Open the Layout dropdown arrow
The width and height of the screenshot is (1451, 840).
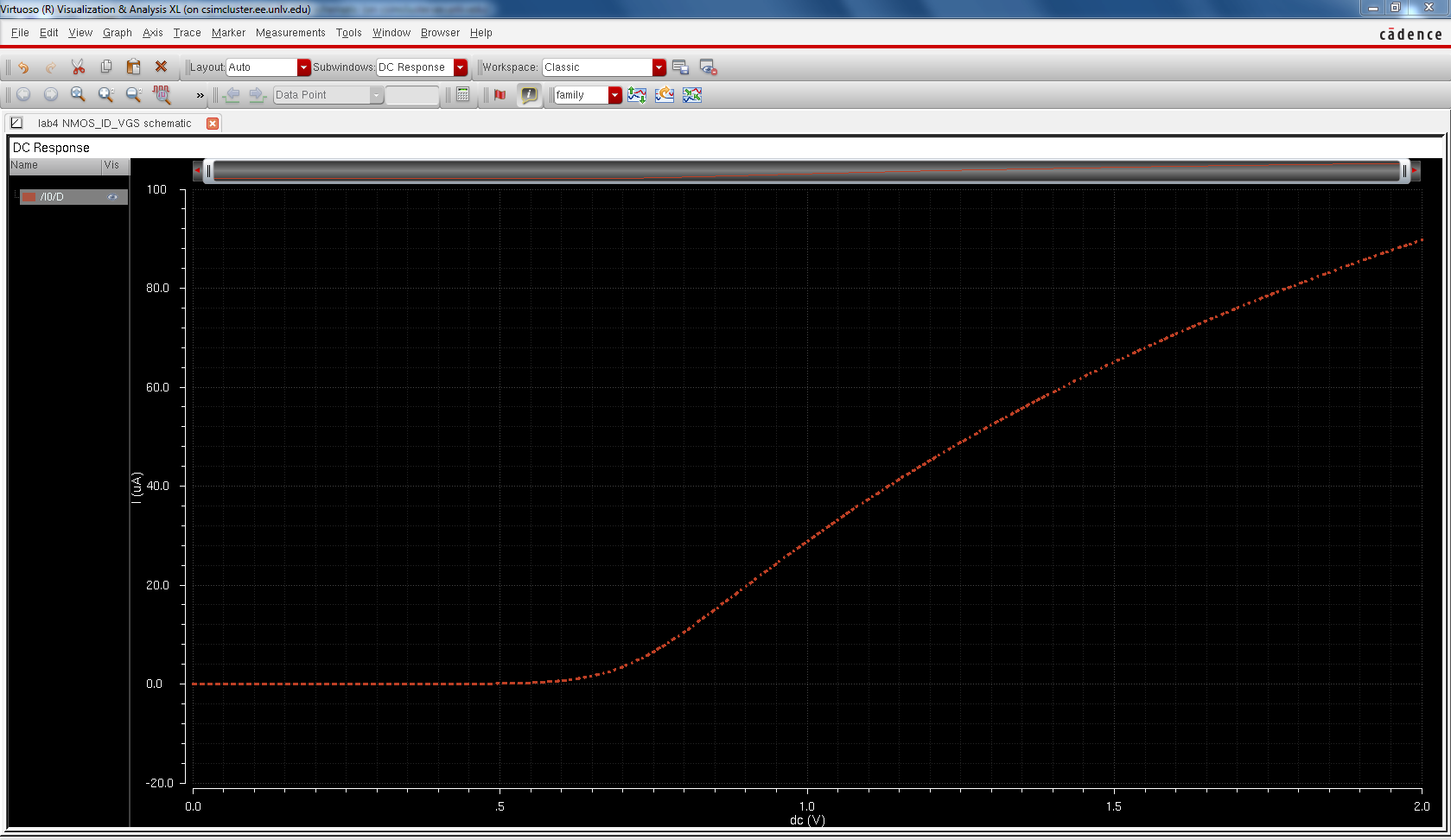303,67
